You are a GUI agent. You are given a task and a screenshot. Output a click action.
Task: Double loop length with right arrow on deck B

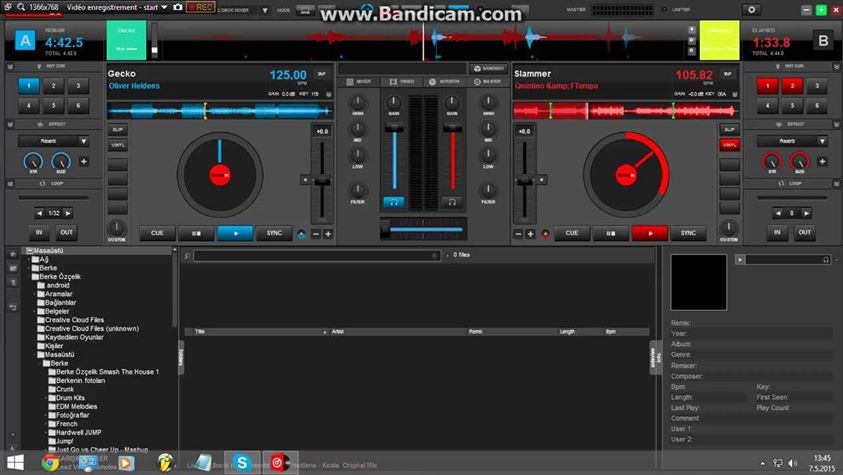pos(806,213)
